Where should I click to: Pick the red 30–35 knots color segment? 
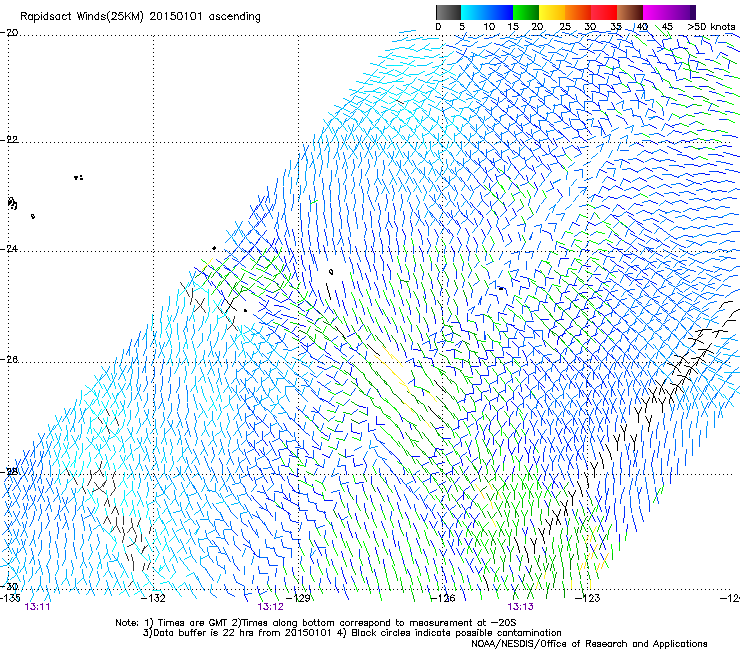point(604,12)
